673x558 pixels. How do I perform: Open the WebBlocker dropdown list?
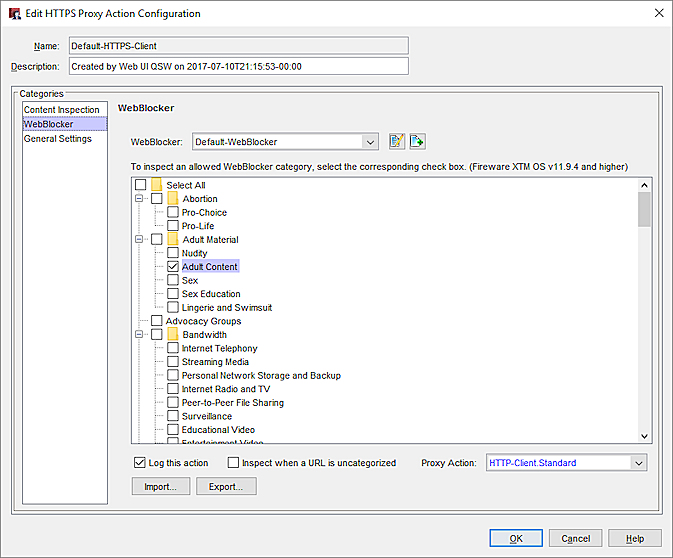coord(369,142)
